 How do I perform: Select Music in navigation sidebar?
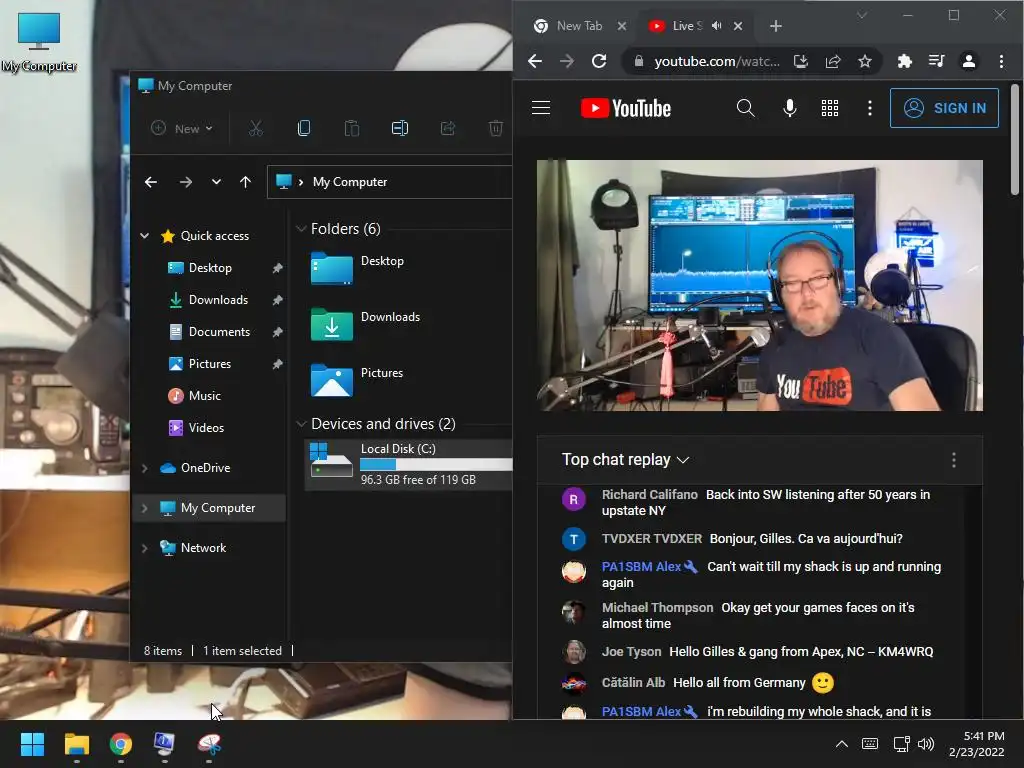204,396
